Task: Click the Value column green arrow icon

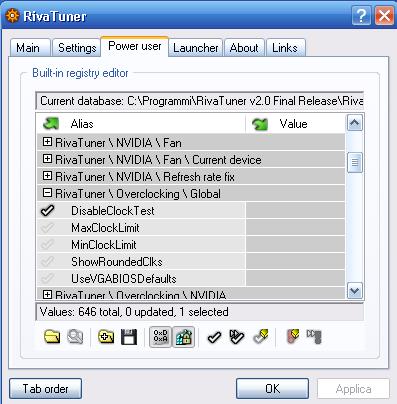Action: (260, 124)
